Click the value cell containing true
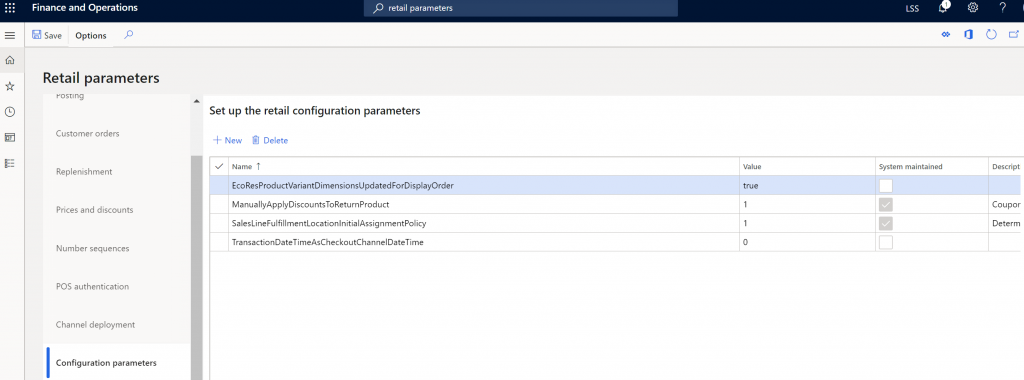This screenshot has height=380, width=1024. point(807,185)
